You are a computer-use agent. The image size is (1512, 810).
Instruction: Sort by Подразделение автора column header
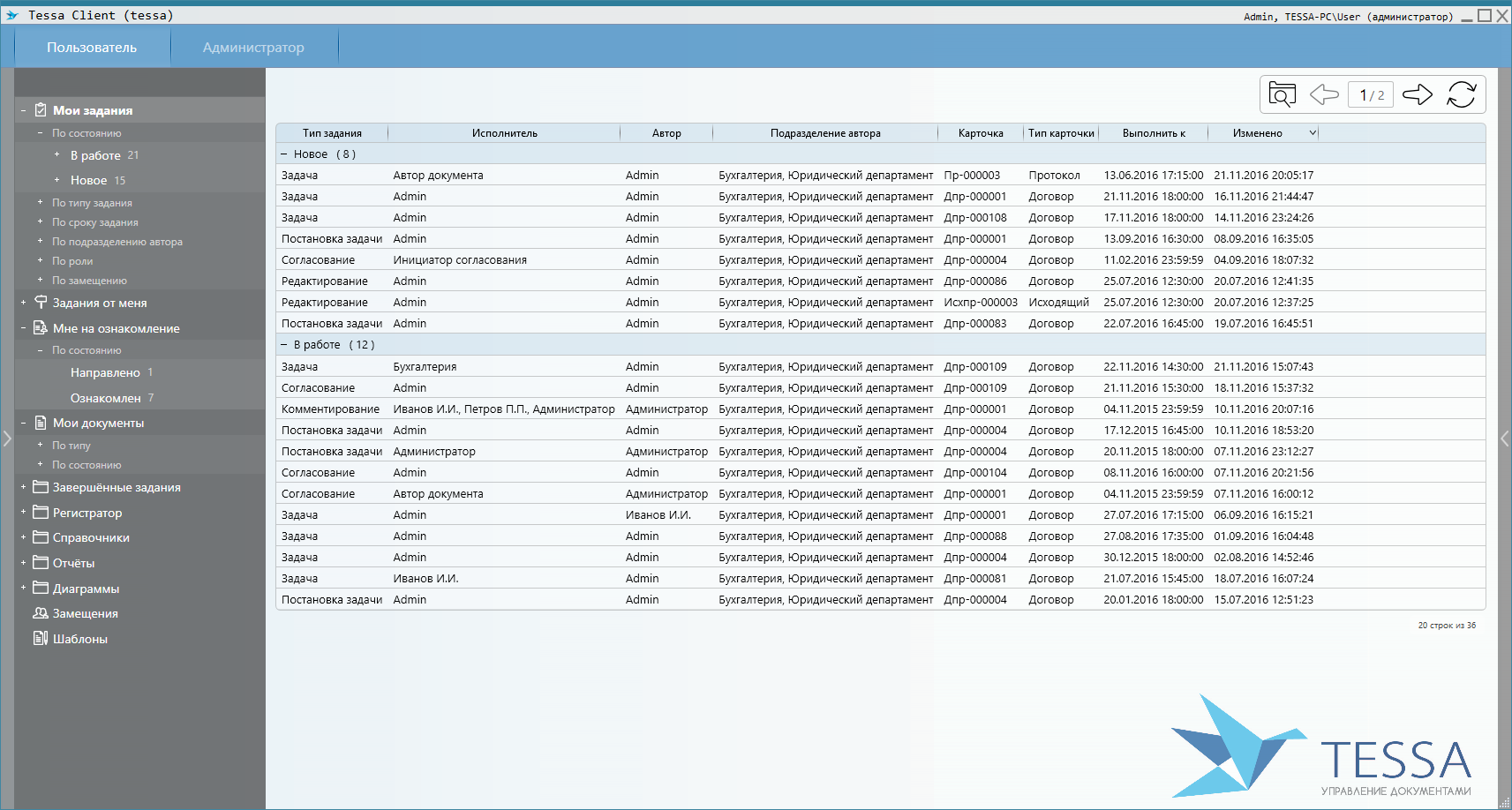[825, 133]
